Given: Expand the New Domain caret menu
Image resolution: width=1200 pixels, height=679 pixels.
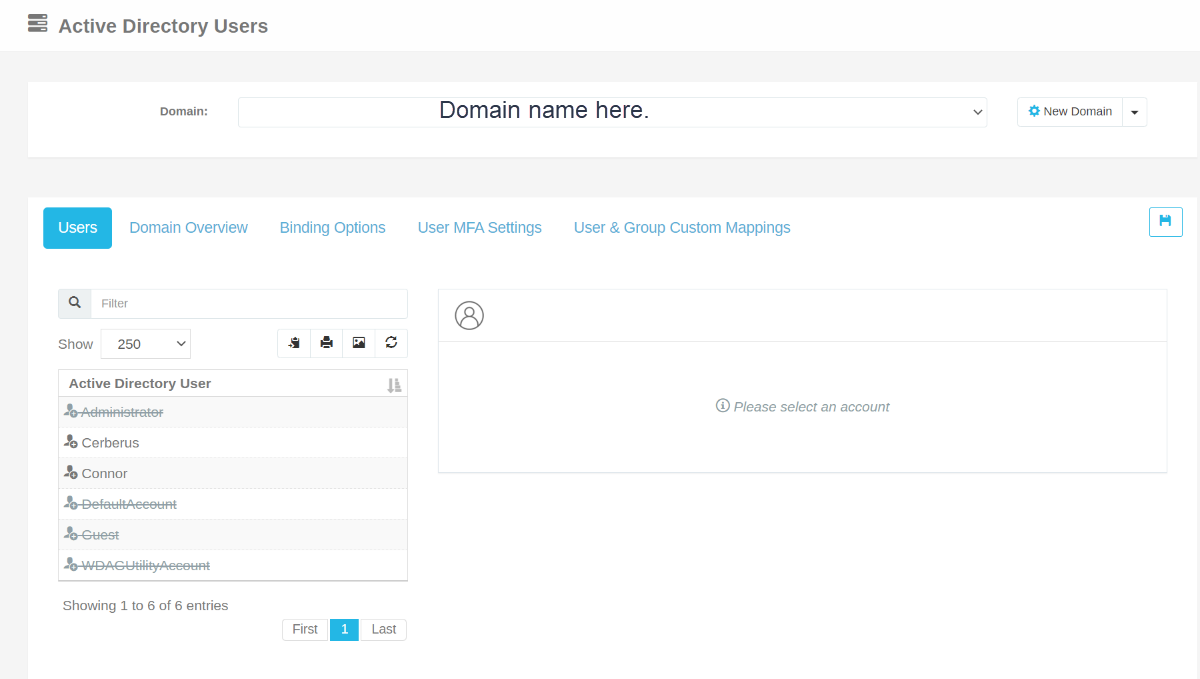Looking at the screenshot, I should click(1134, 112).
